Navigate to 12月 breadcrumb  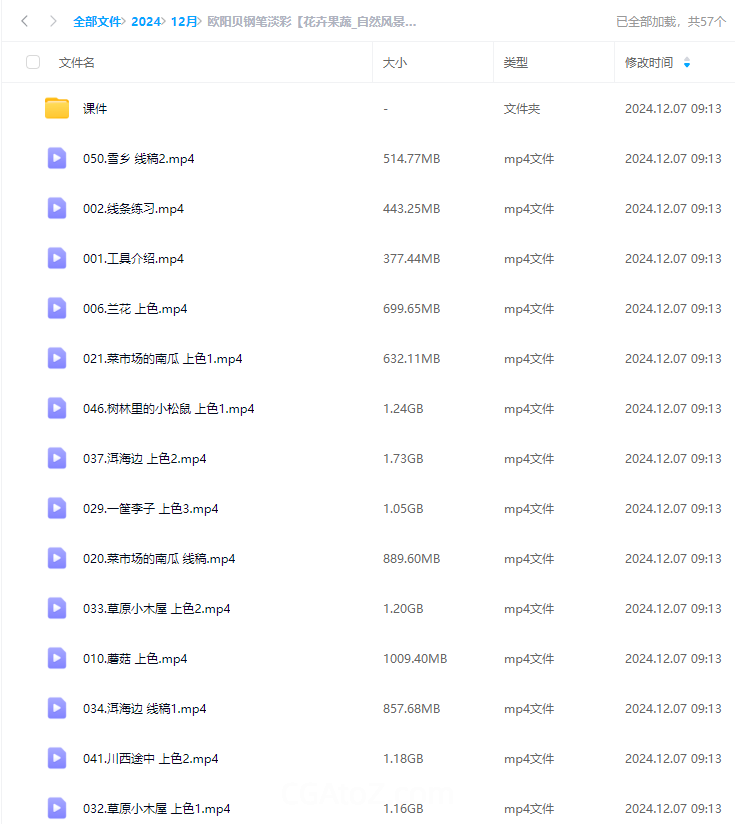[x=184, y=22]
